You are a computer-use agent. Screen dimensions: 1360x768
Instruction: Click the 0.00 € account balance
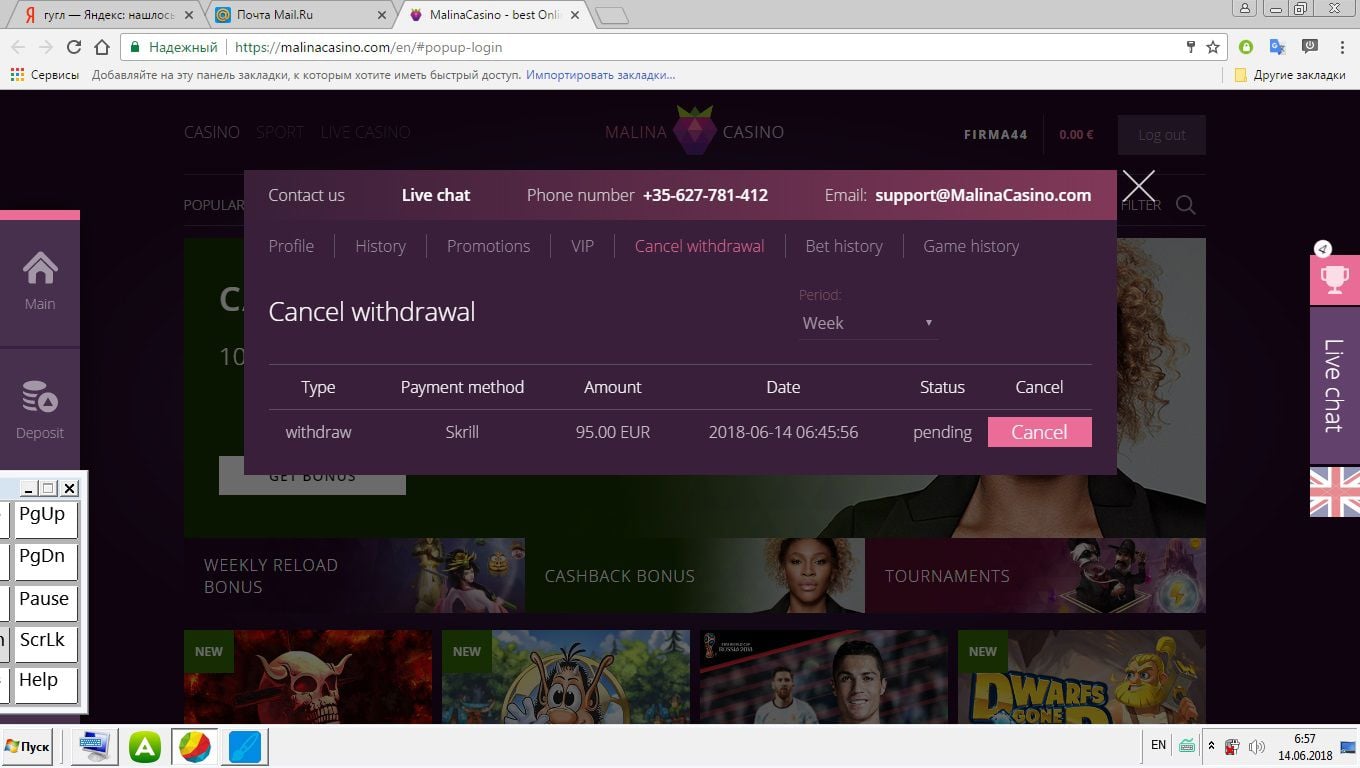click(1076, 135)
